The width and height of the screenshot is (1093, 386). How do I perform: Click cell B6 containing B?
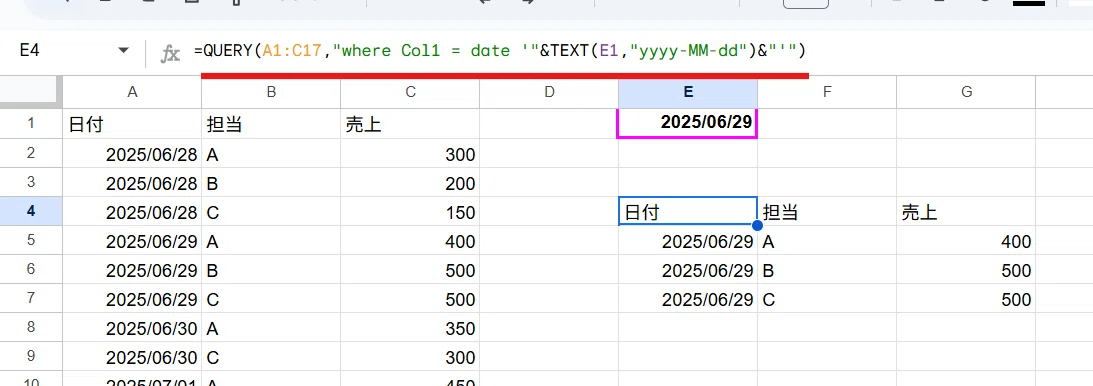(271, 270)
